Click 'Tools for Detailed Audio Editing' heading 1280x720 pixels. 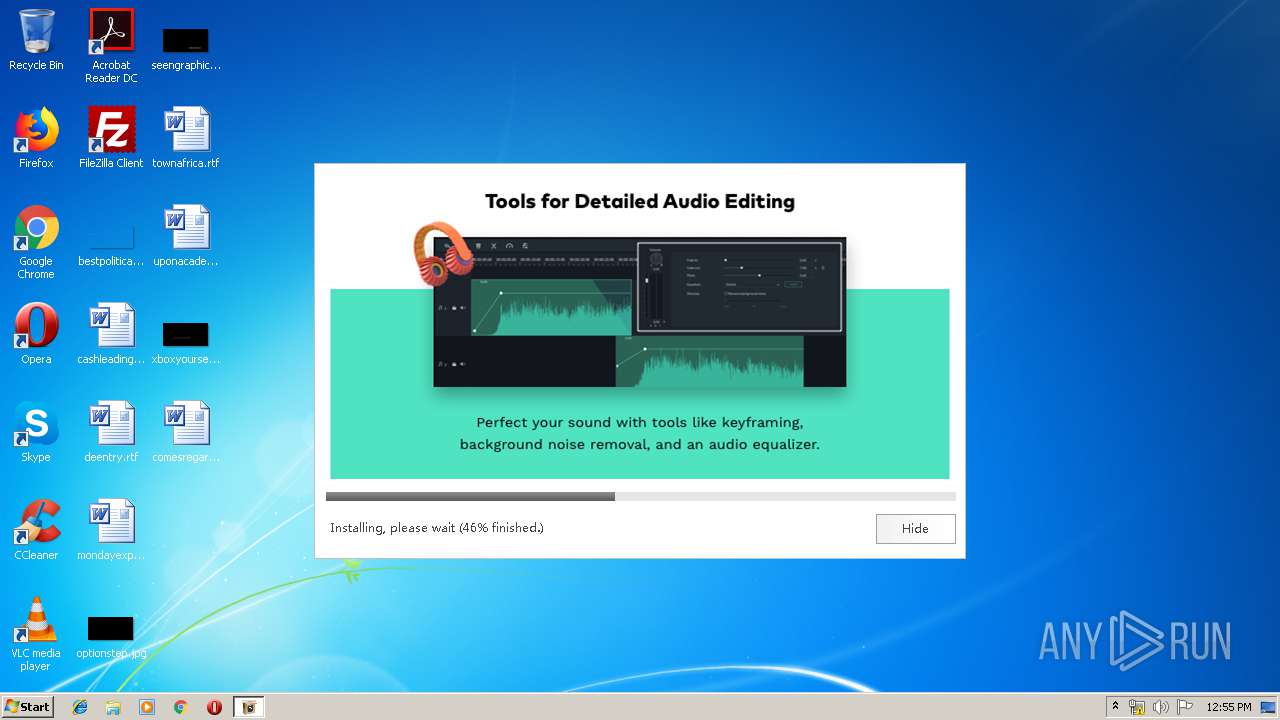(640, 201)
